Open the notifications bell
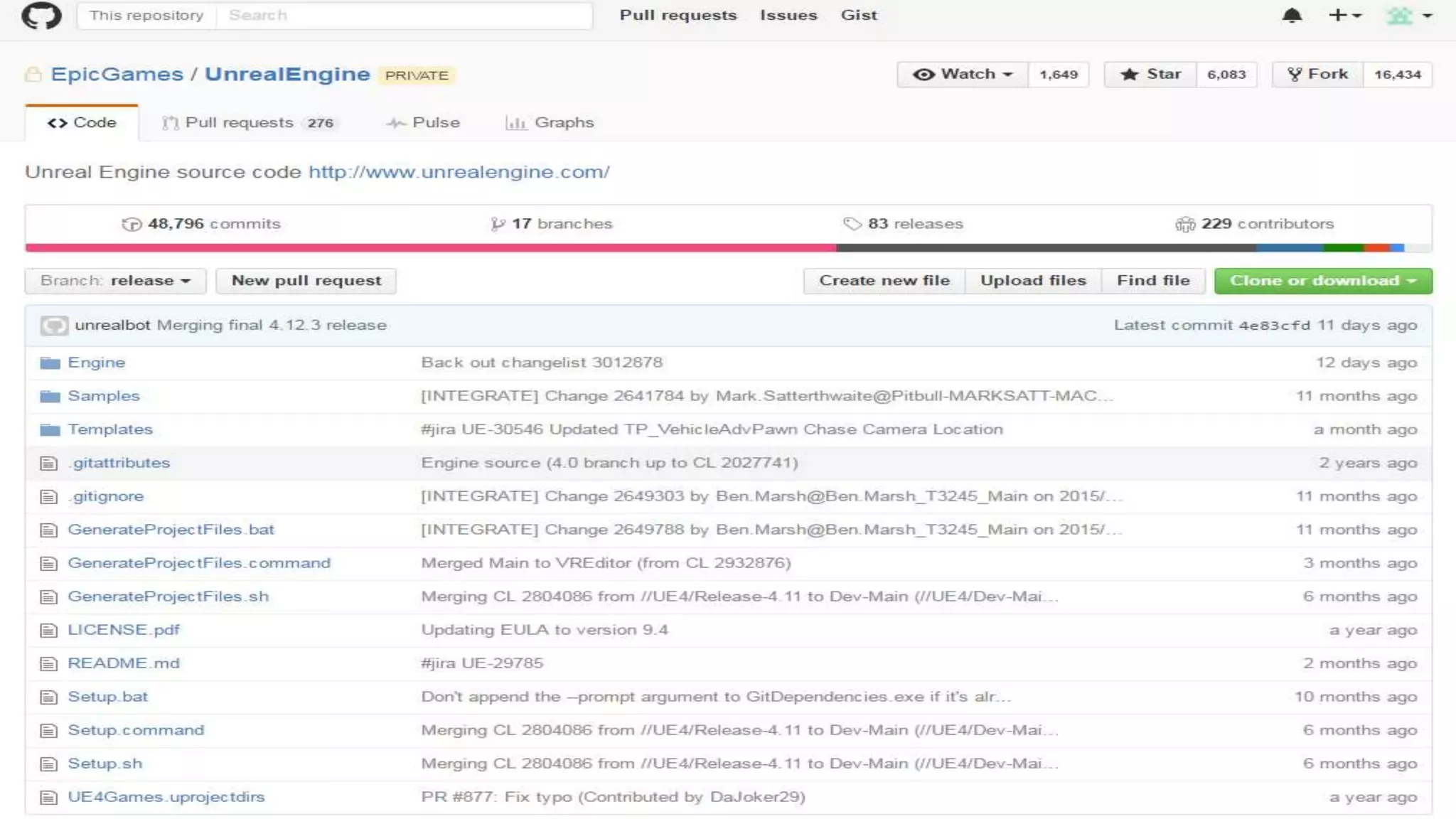This screenshot has width=1456, height=819. point(1292,16)
